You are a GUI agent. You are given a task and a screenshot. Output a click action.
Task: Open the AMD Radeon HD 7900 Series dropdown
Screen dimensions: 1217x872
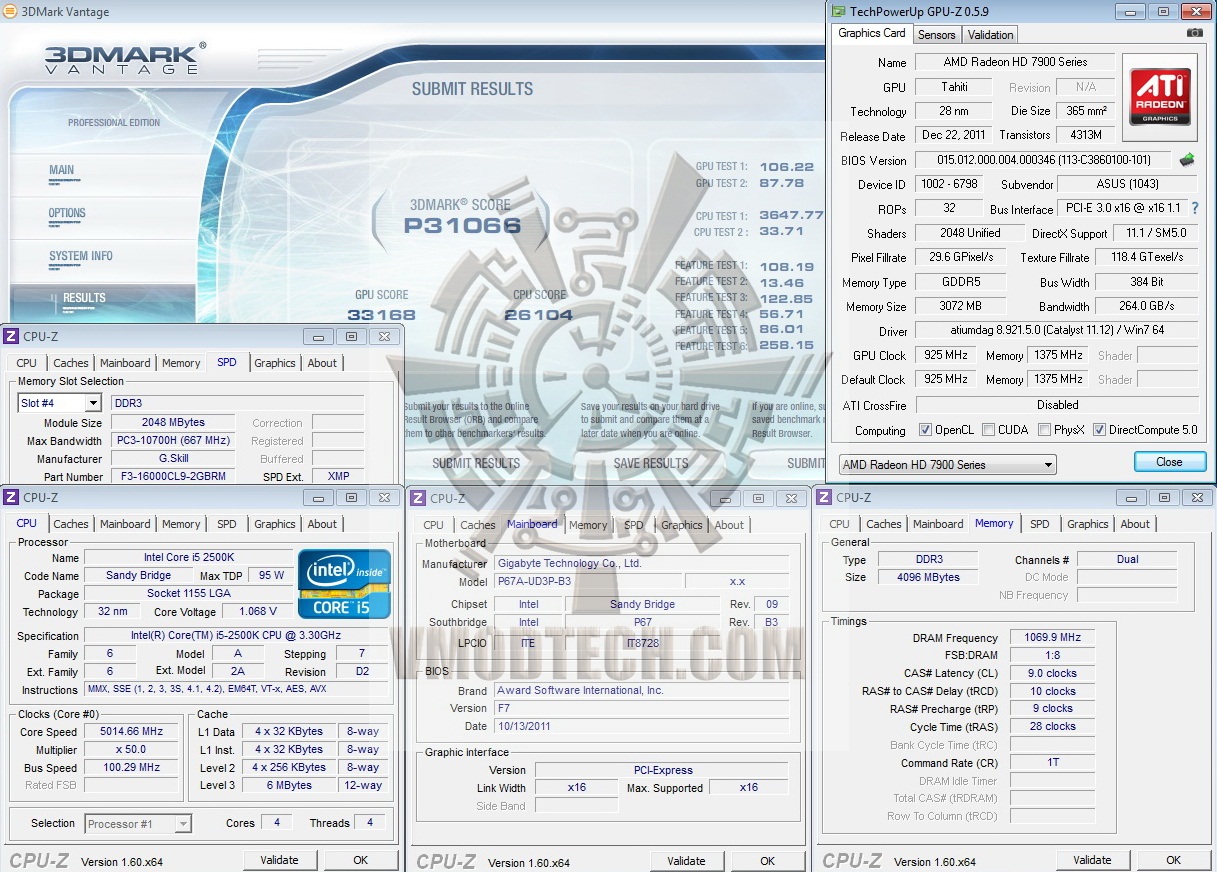[x=948, y=465]
